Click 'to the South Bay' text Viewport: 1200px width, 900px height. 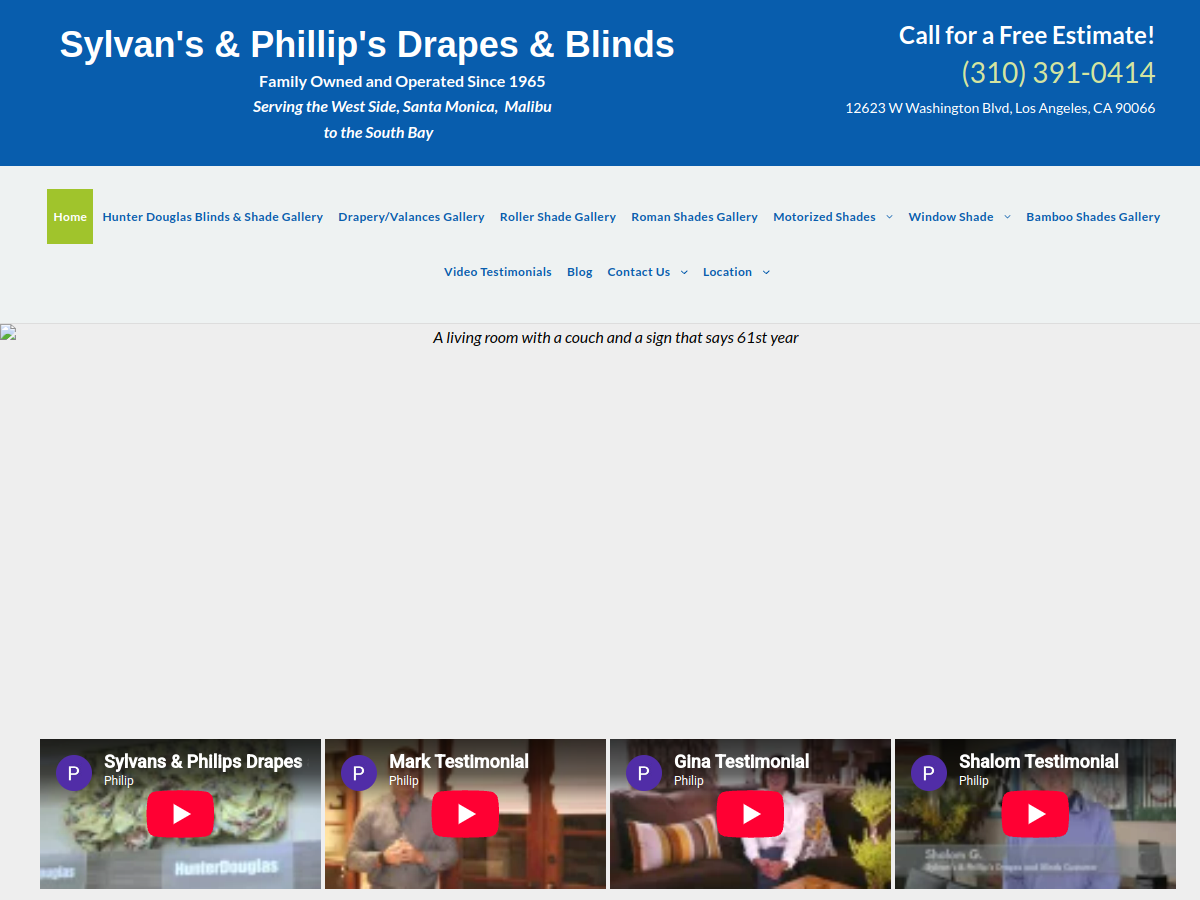pos(378,132)
